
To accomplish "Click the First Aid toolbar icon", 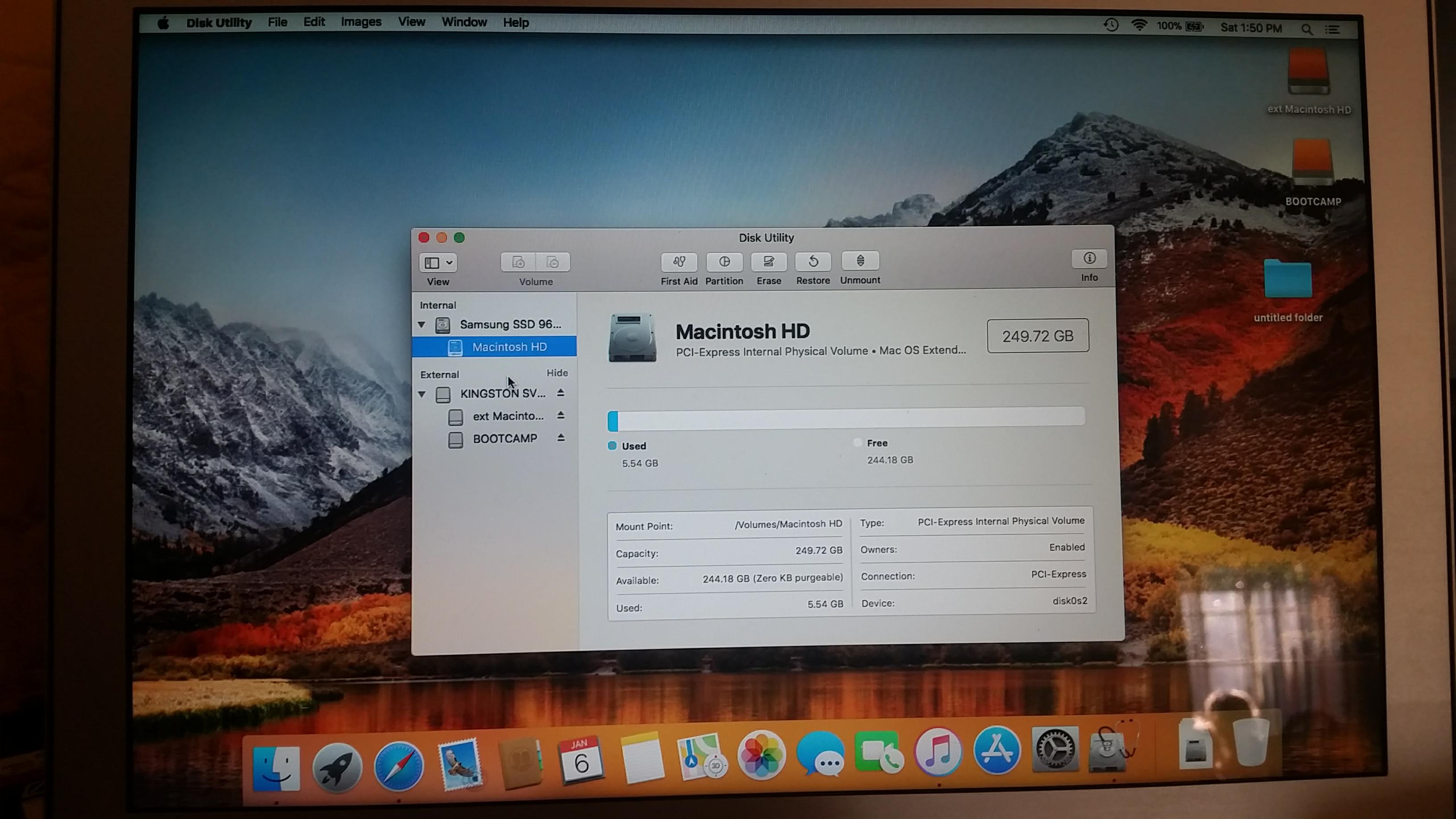I will pyautogui.click(x=679, y=262).
